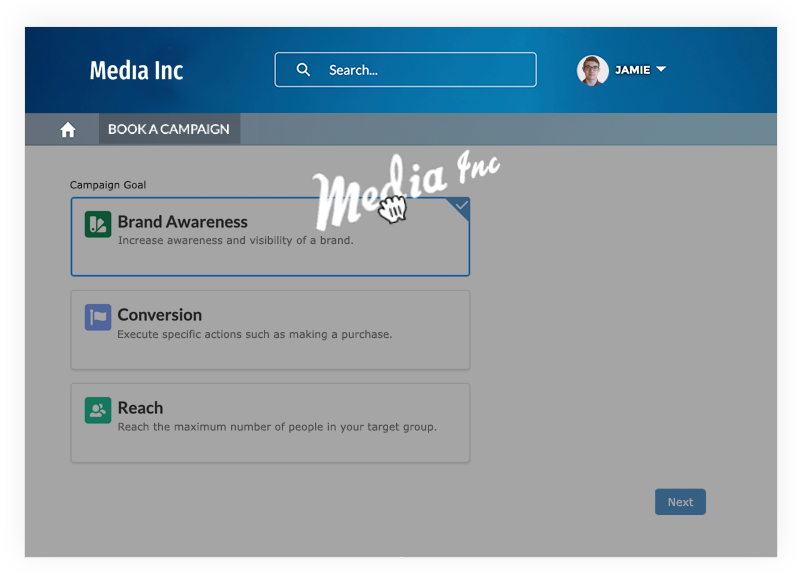Click the search magnifier icon
The image size is (804, 585).
(x=303, y=69)
